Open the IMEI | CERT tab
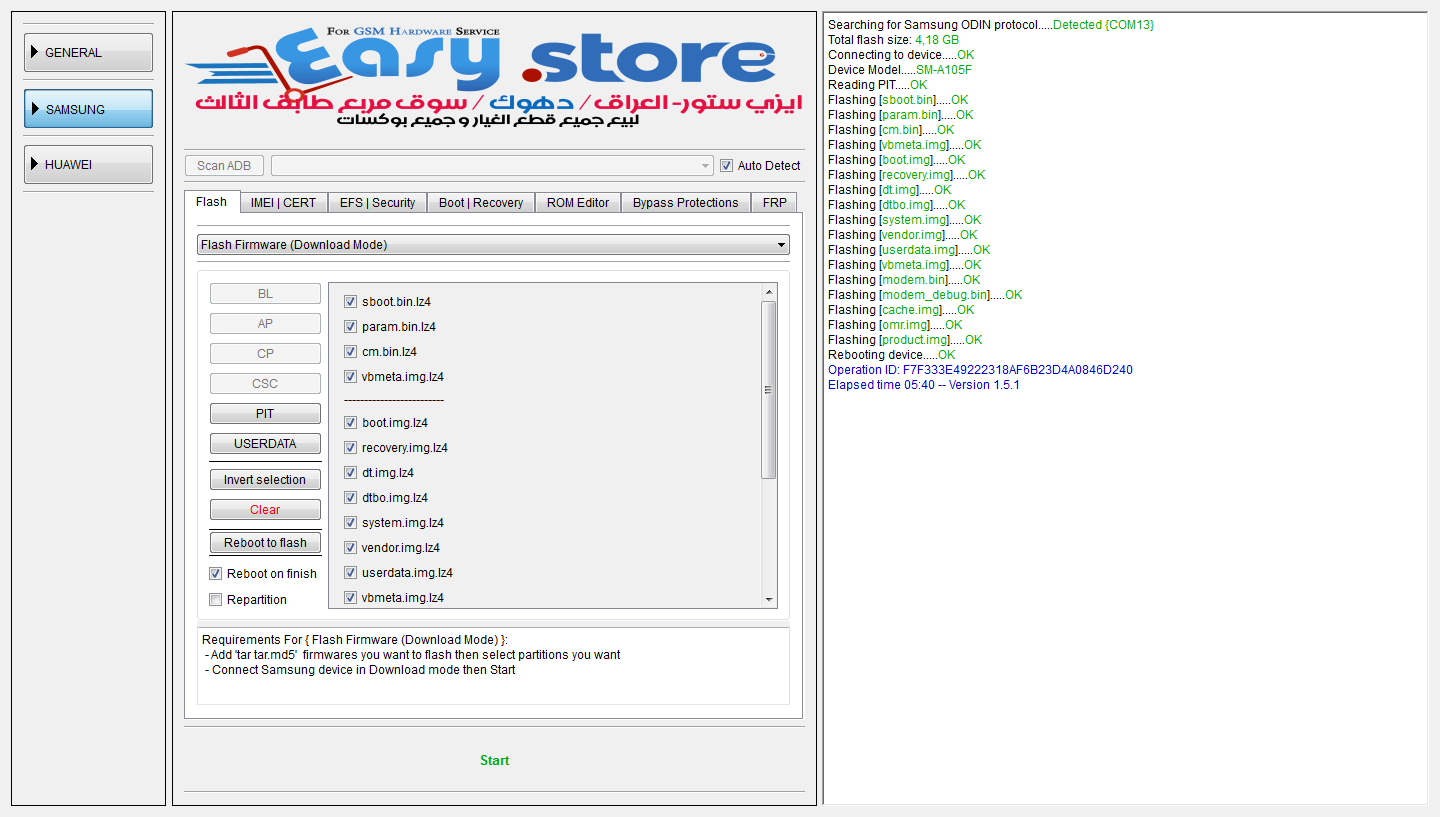Screen dimensions: 1440x817 [x=283, y=203]
